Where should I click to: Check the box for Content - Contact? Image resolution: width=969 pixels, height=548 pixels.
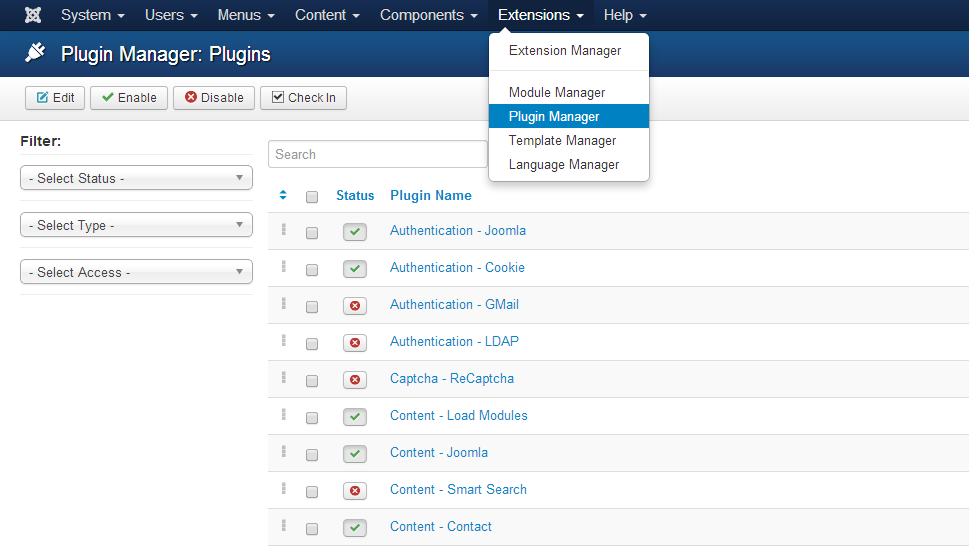(x=312, y=529)
